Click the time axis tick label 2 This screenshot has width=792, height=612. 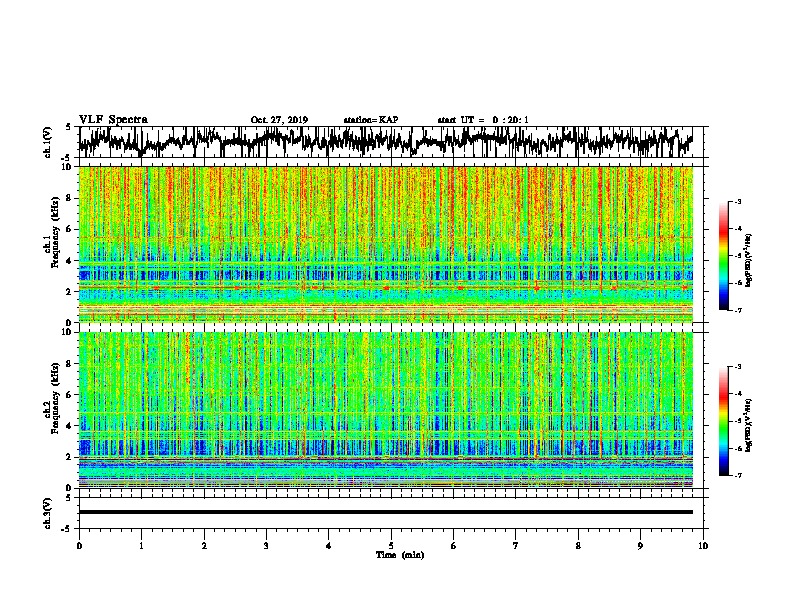[x=204, y=546]
